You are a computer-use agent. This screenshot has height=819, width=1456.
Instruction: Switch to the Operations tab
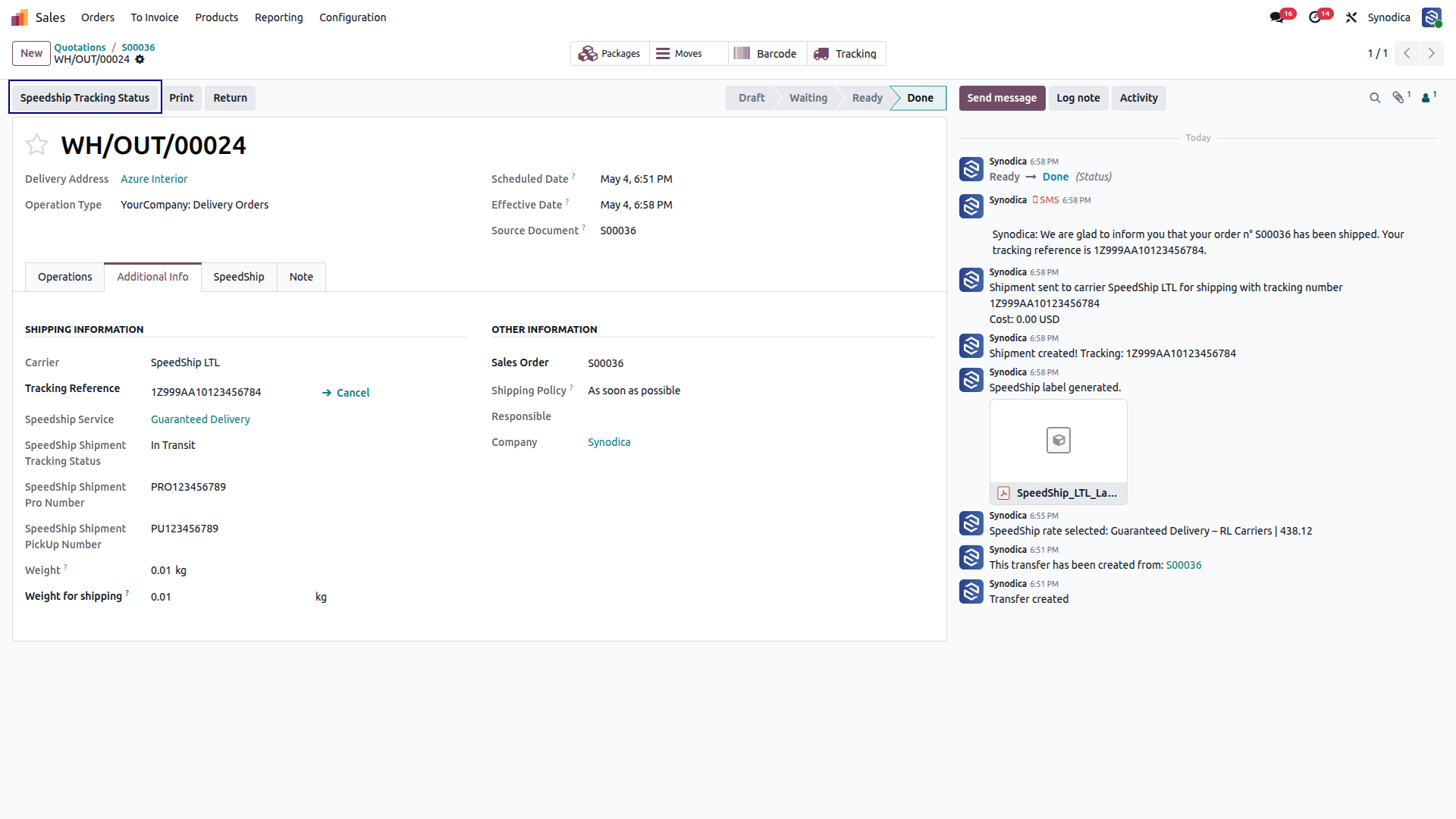pyautogui.click(x=65, y=277)
